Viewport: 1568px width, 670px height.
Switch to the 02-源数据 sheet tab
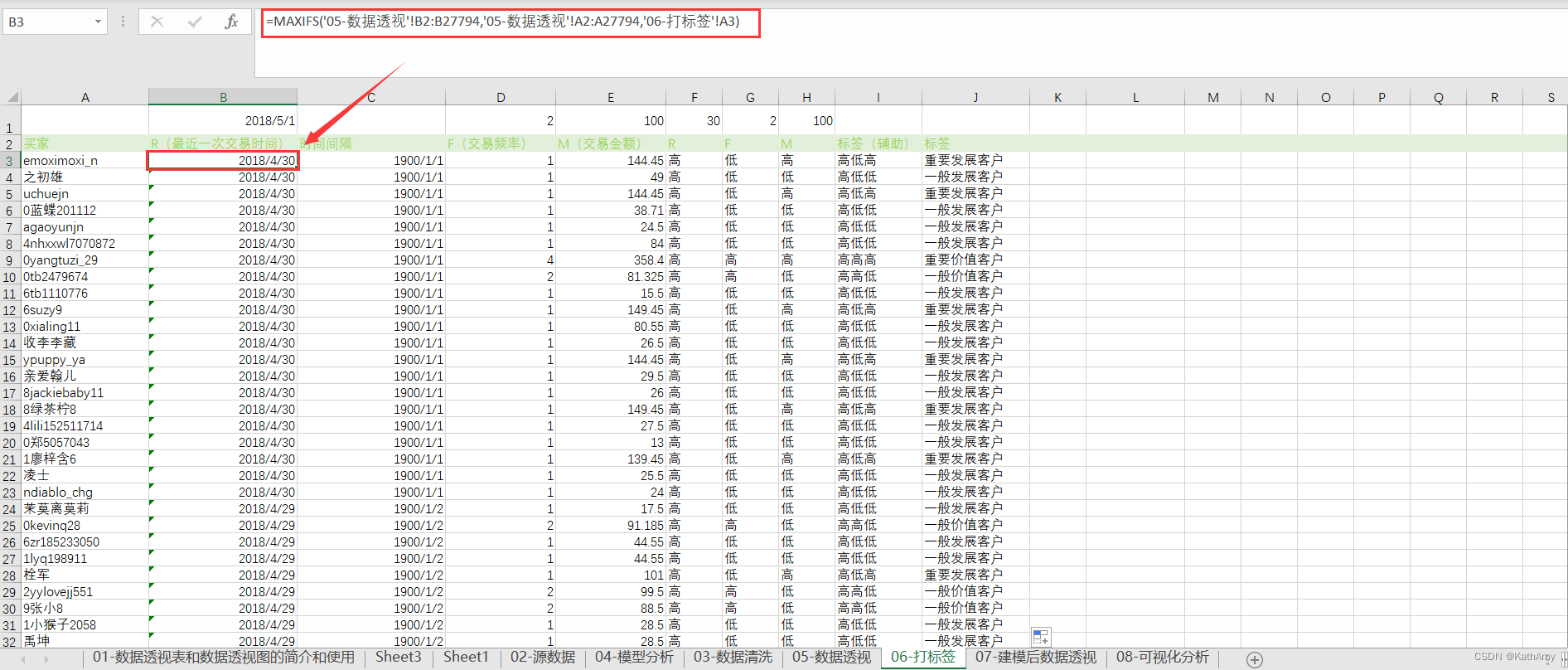coord(543,657)
